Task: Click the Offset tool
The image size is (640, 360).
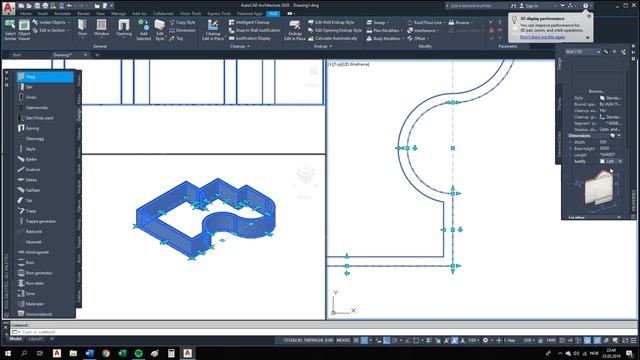Action: pyautogui.click(x=418, y=38)
